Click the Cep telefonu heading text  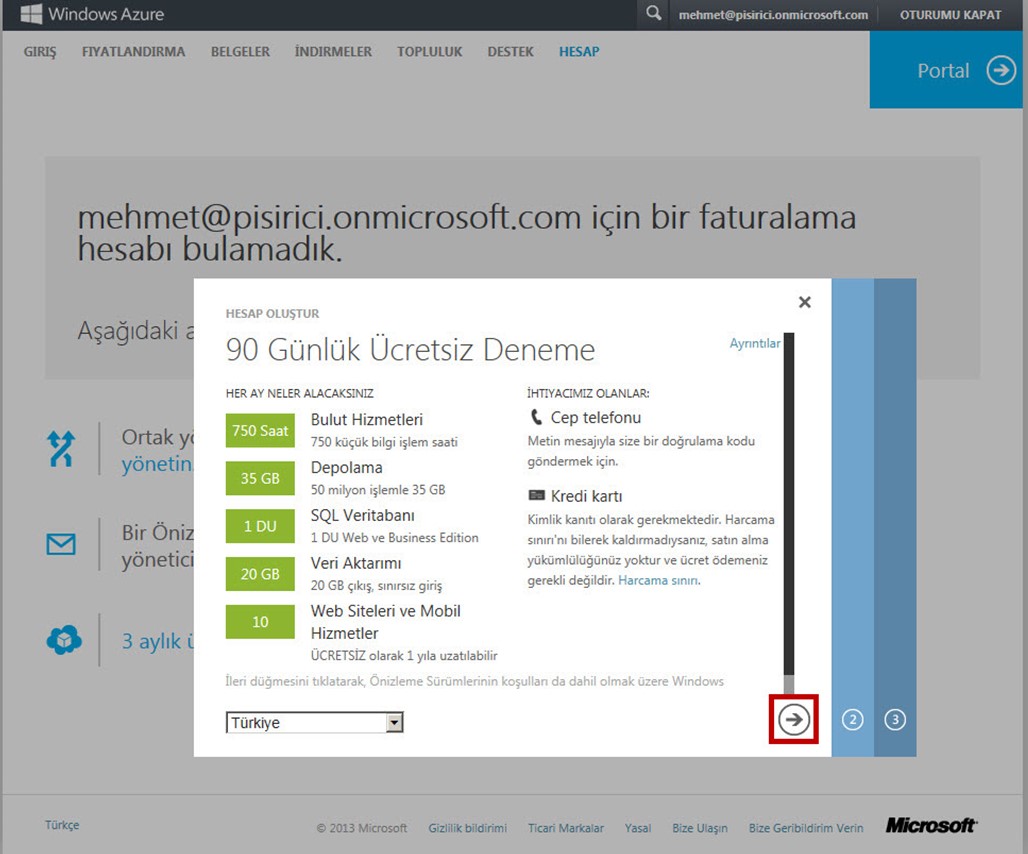point(596,417)
